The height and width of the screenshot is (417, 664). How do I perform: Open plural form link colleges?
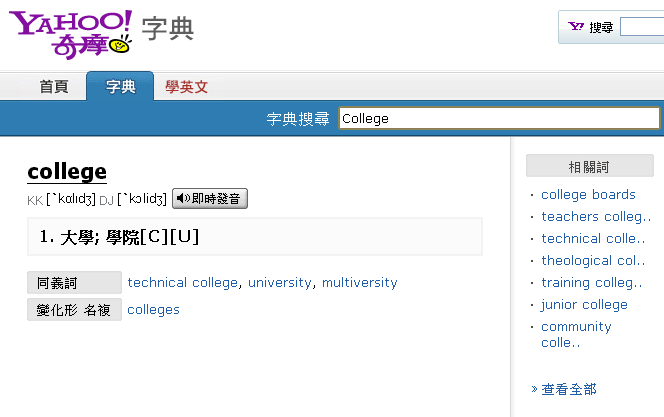pos(153,310)
